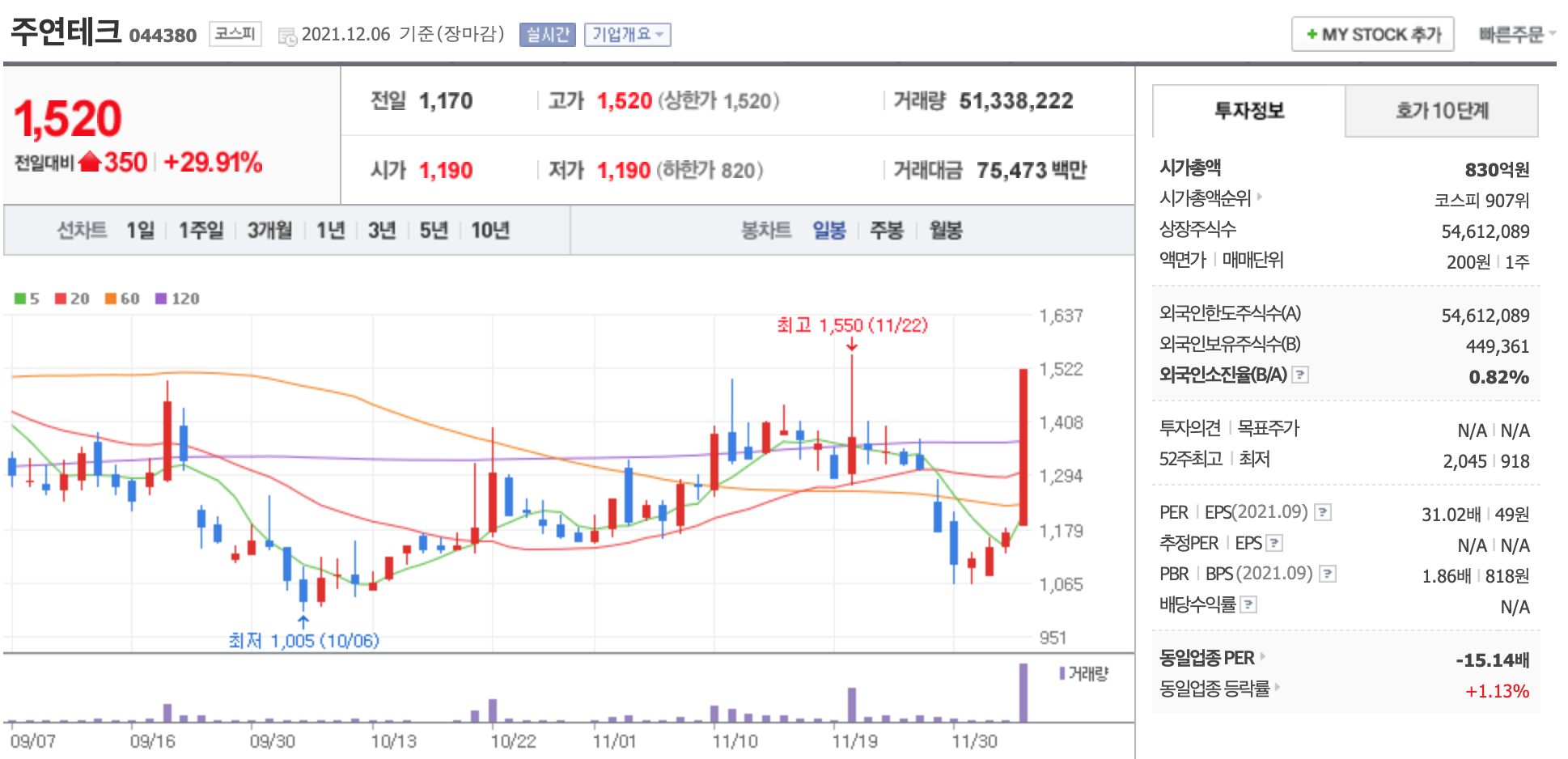Expand the 시가총액순위 arrow link
Screen dimensions: 1568x759
point(1260,197)
